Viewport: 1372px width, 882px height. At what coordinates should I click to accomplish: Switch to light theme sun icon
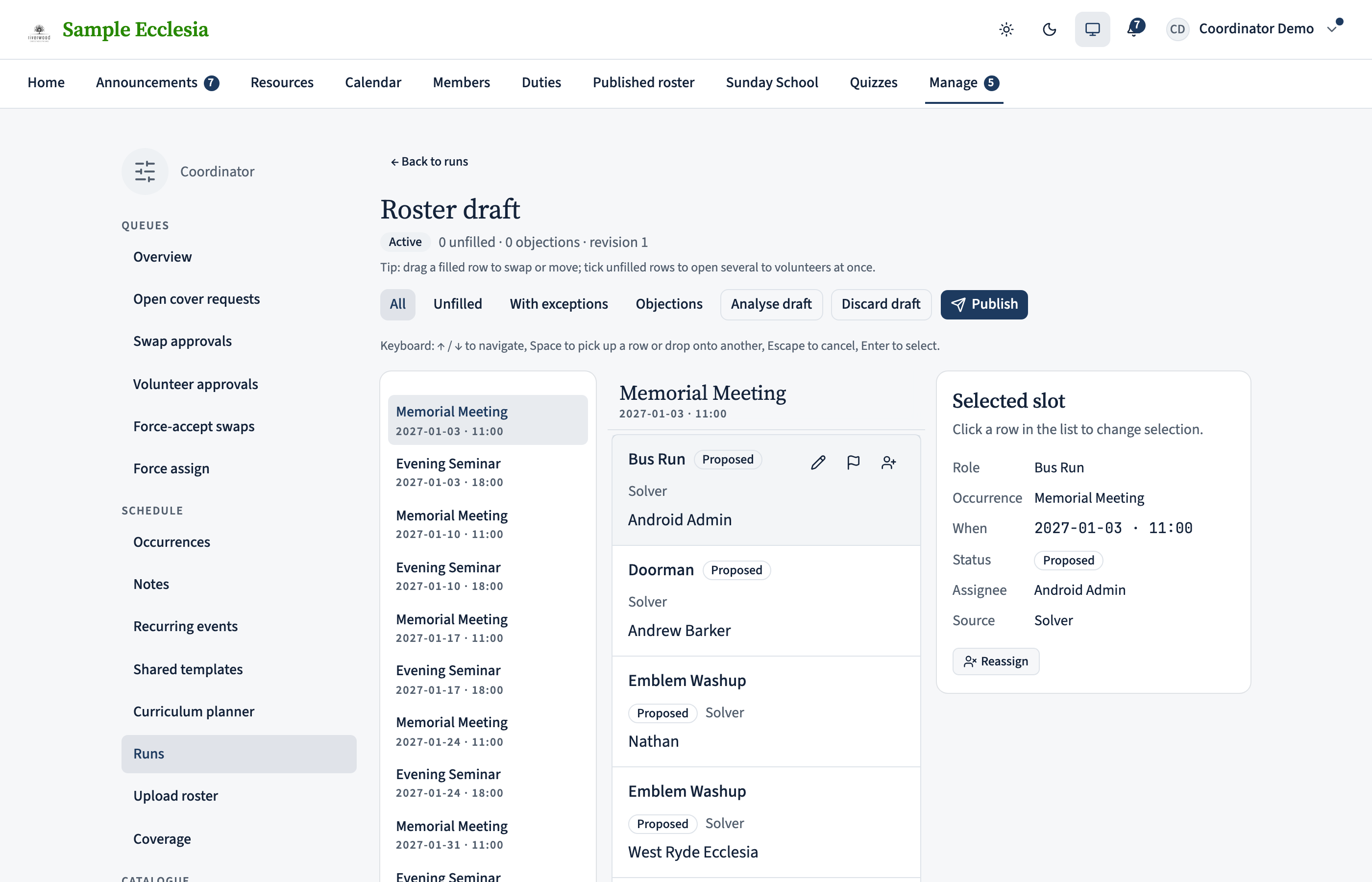[x=1006, y=29]
